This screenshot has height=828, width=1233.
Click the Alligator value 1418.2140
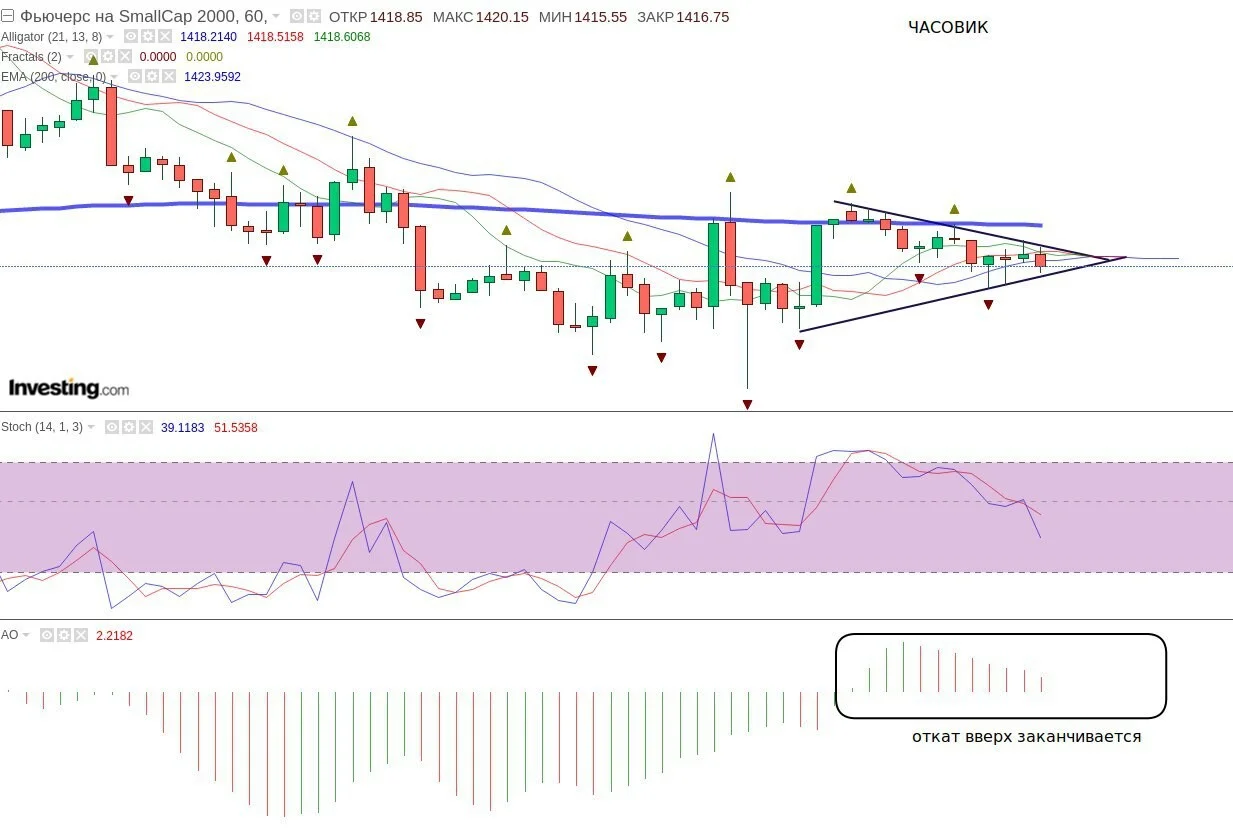coord(209,37)
